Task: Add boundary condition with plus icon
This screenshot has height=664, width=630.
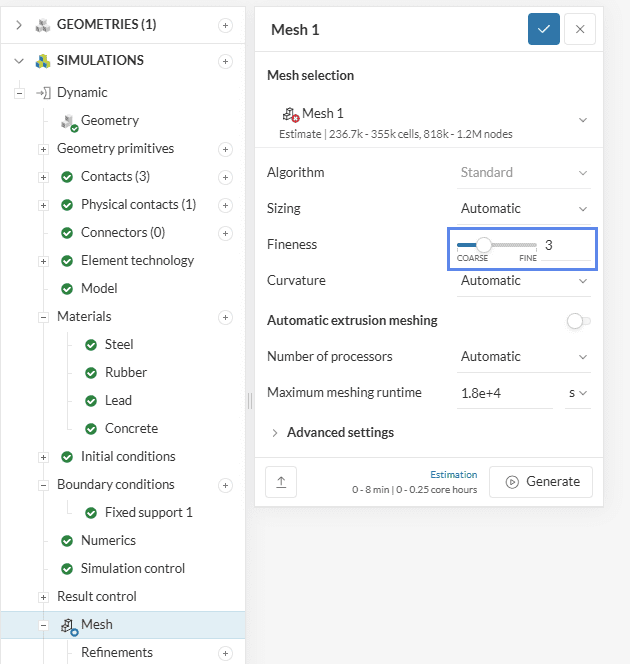Action: click(x=225, y=485)
